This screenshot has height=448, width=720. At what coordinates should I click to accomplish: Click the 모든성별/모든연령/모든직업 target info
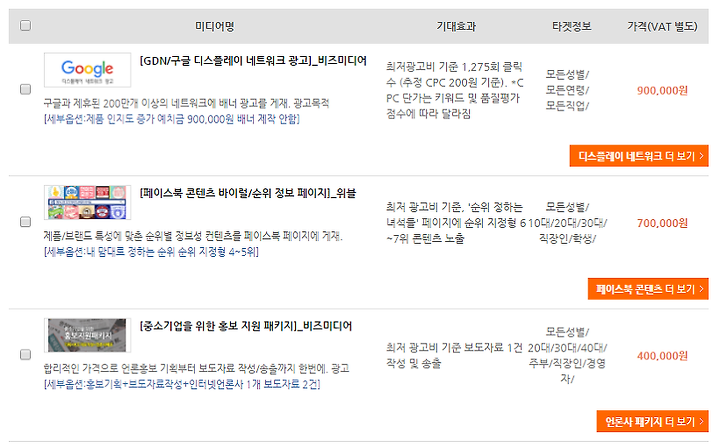click(x=567, y=90)
